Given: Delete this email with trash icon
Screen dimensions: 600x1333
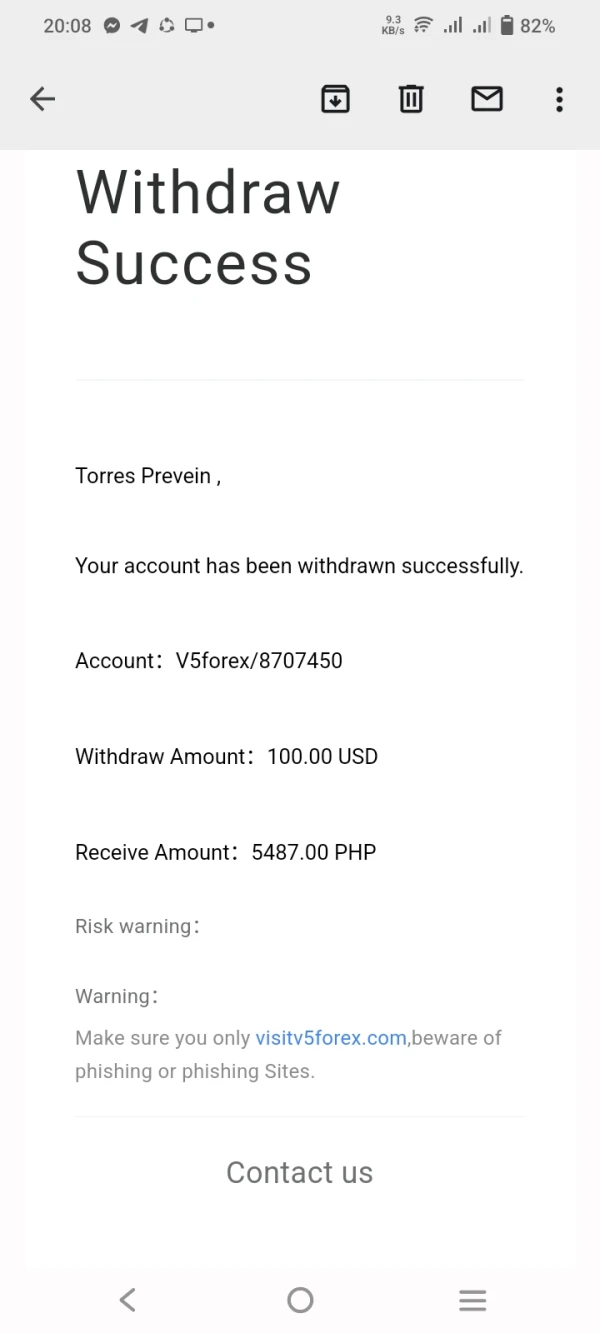Looking at the screenshot, I should coord(411,98).
